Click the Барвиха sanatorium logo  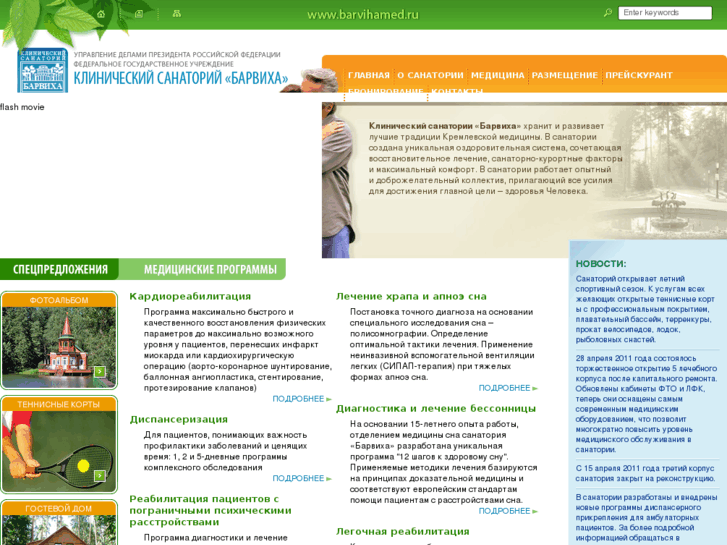(43, 71)
